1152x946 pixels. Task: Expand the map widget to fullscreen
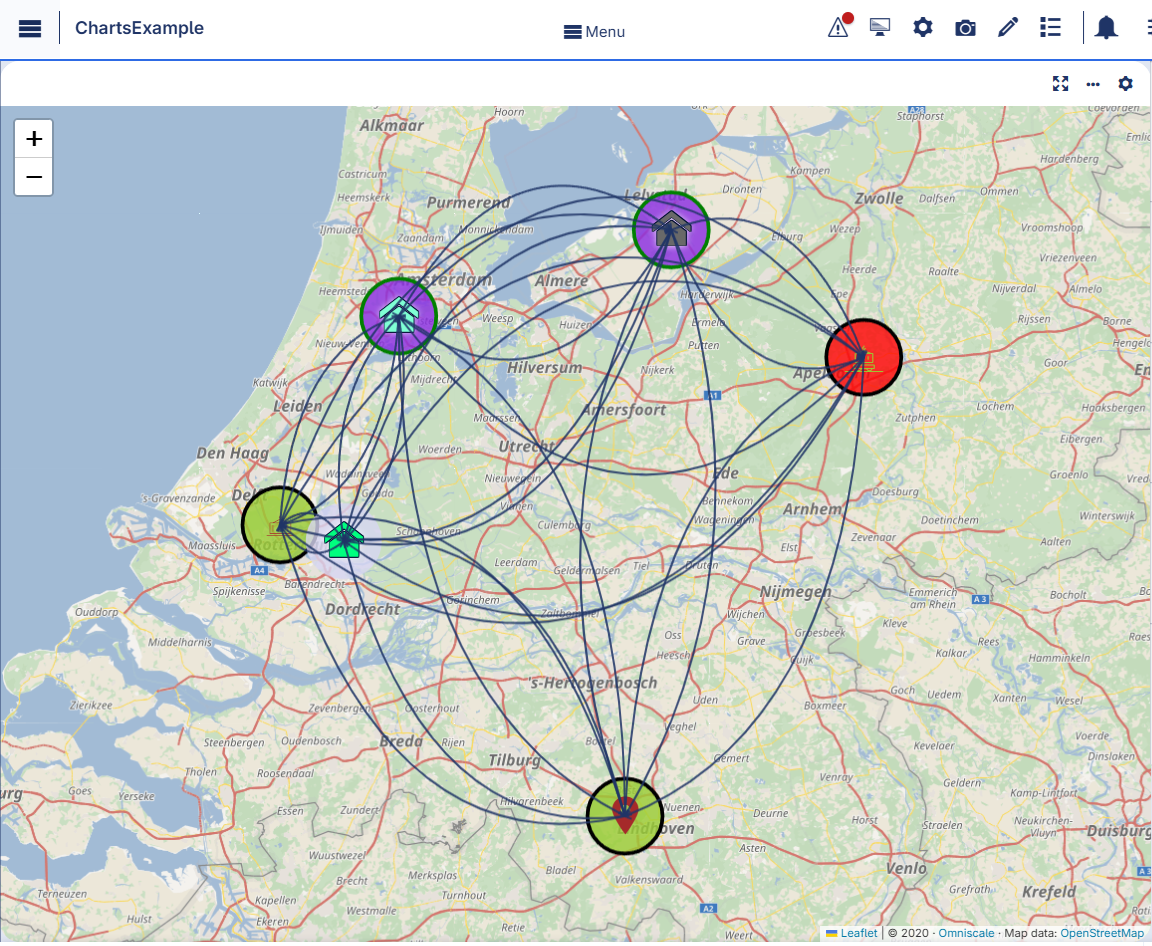(x=1060, y=84)
